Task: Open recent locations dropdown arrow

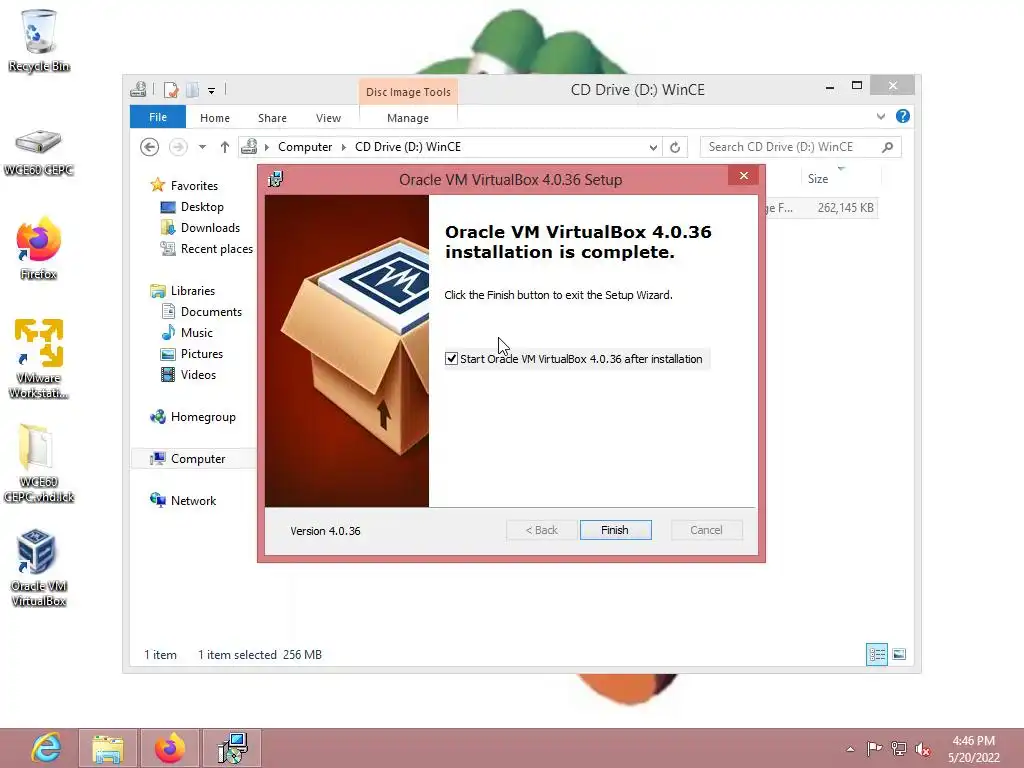Action: point(202,147)
